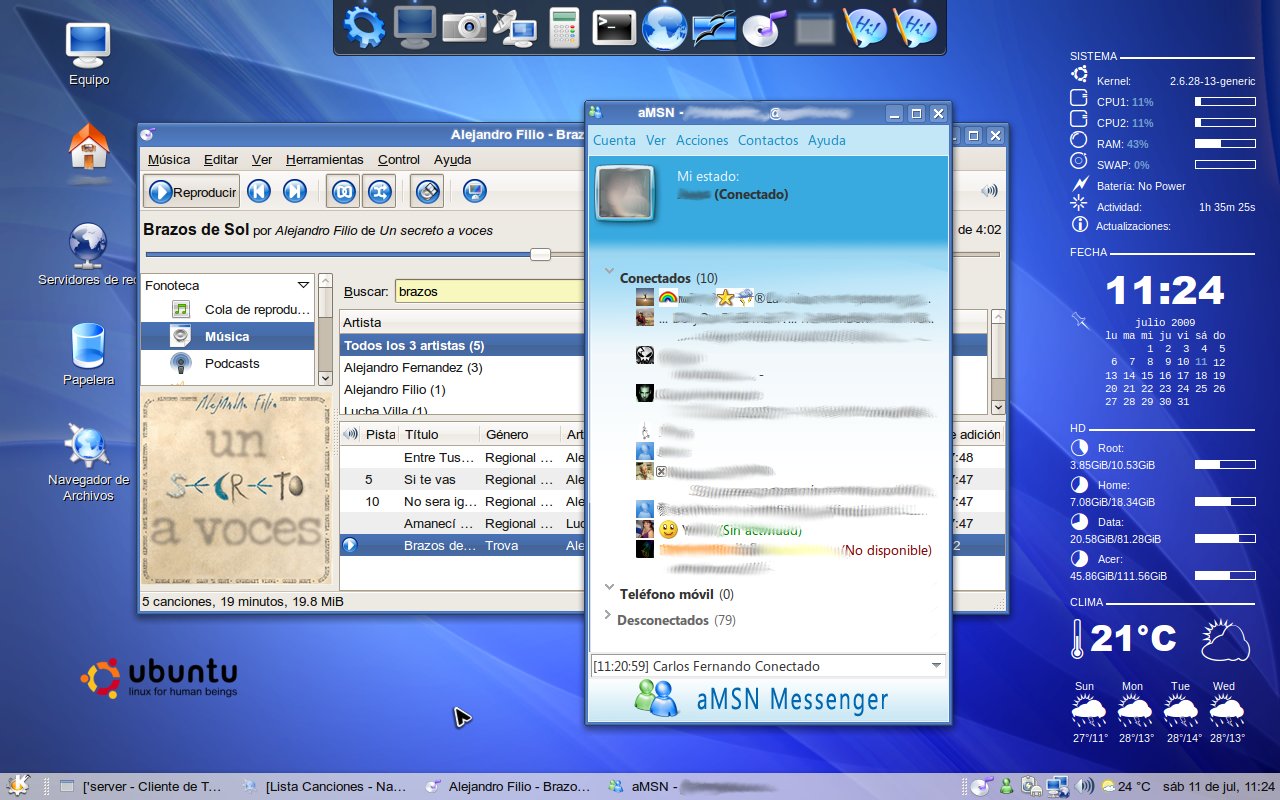Open the home folder desktop icon
This screenshot has width=1280, height=800.
tap(88, 147)
